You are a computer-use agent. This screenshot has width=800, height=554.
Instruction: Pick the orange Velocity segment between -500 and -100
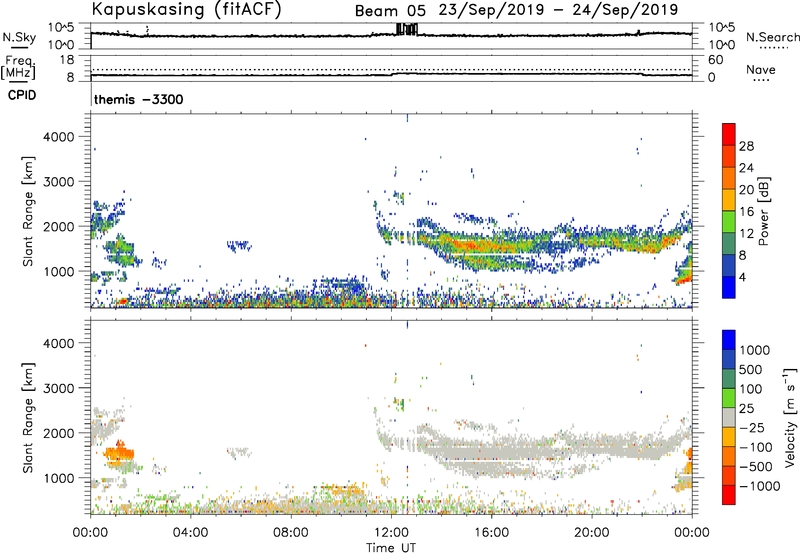tap(729, 456)
